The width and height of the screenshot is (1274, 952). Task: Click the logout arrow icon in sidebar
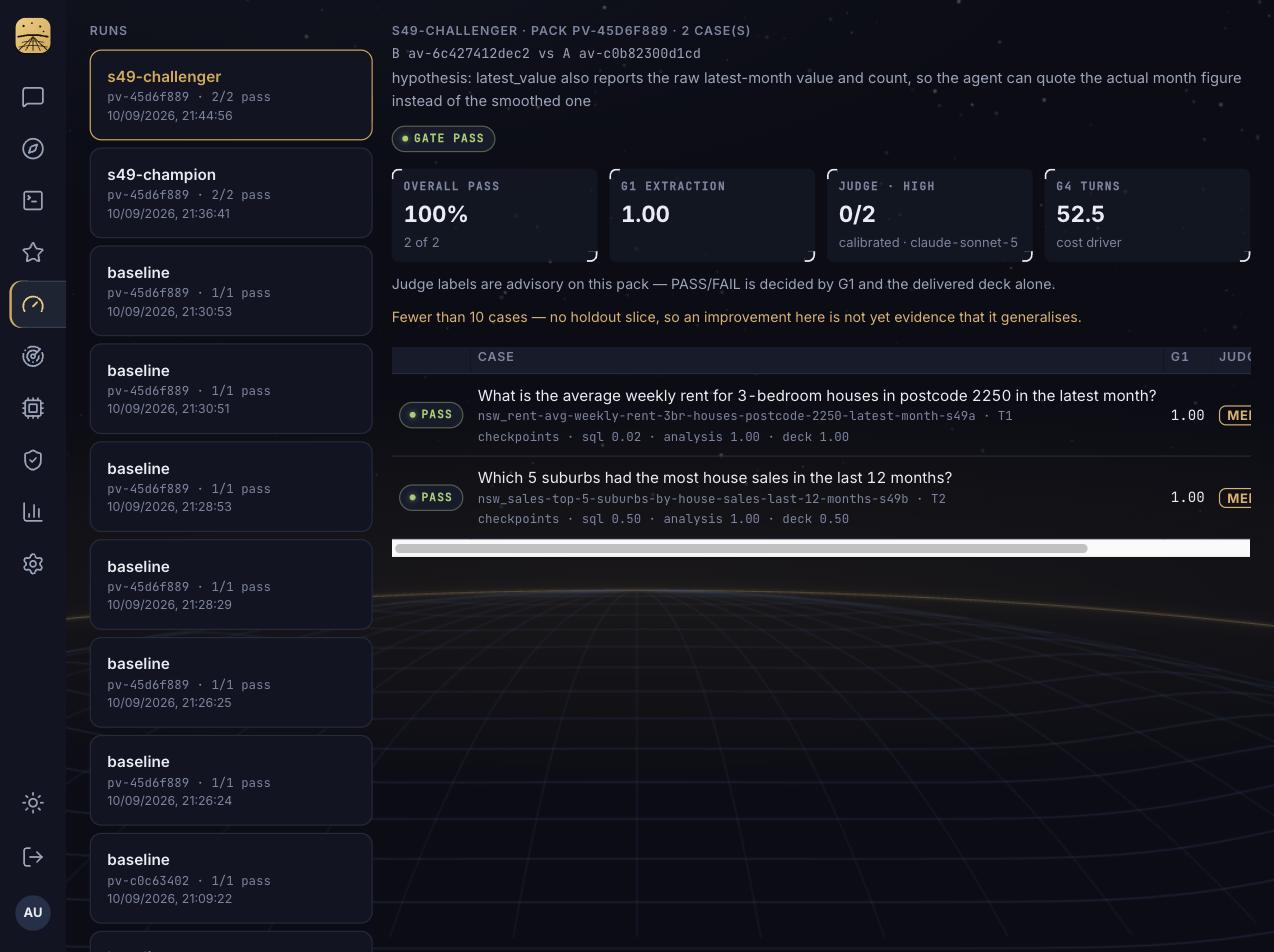tap(33, 857)
